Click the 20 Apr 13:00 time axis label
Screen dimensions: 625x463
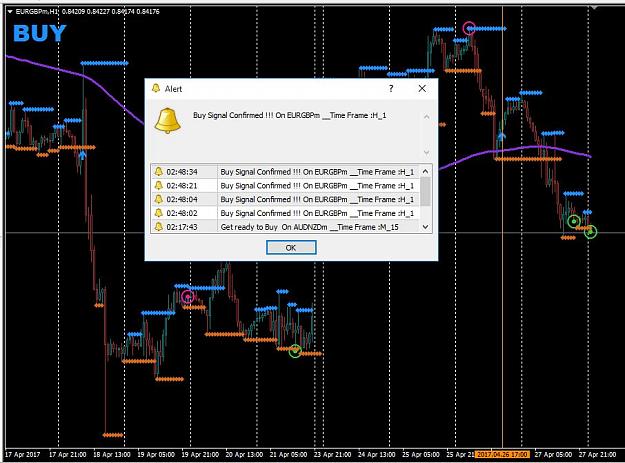point(244,454)
